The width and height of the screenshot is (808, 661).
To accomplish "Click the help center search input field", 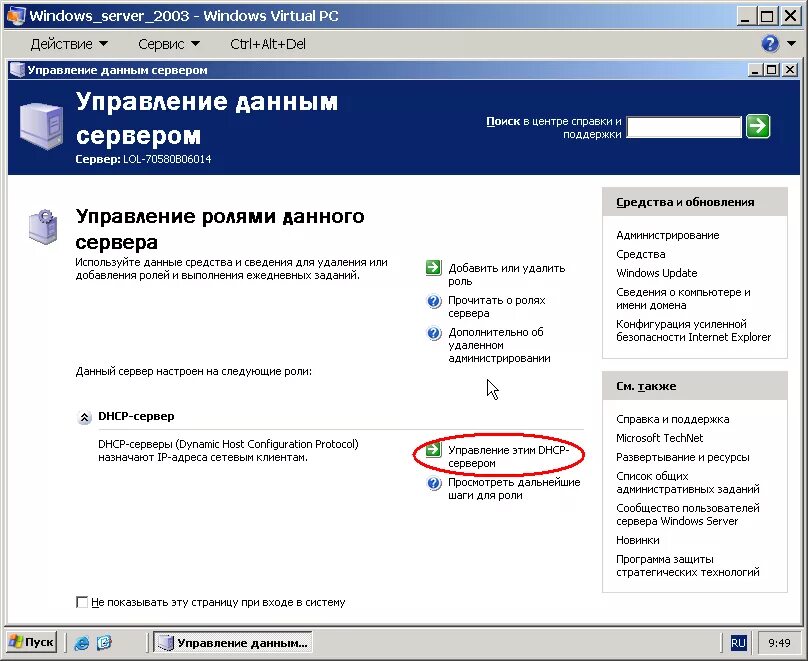I will pos(684,127).
